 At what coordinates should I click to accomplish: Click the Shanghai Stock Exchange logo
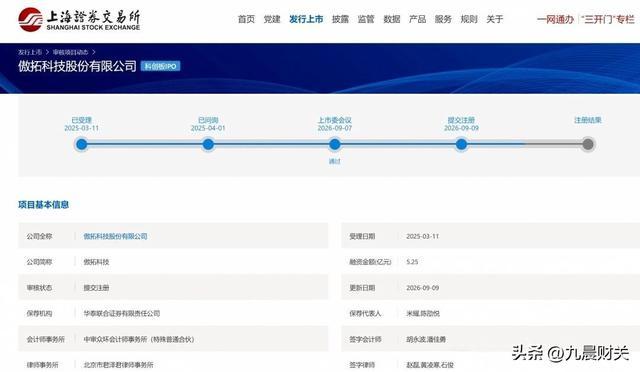pyautogui.click(x=79, y=20)
